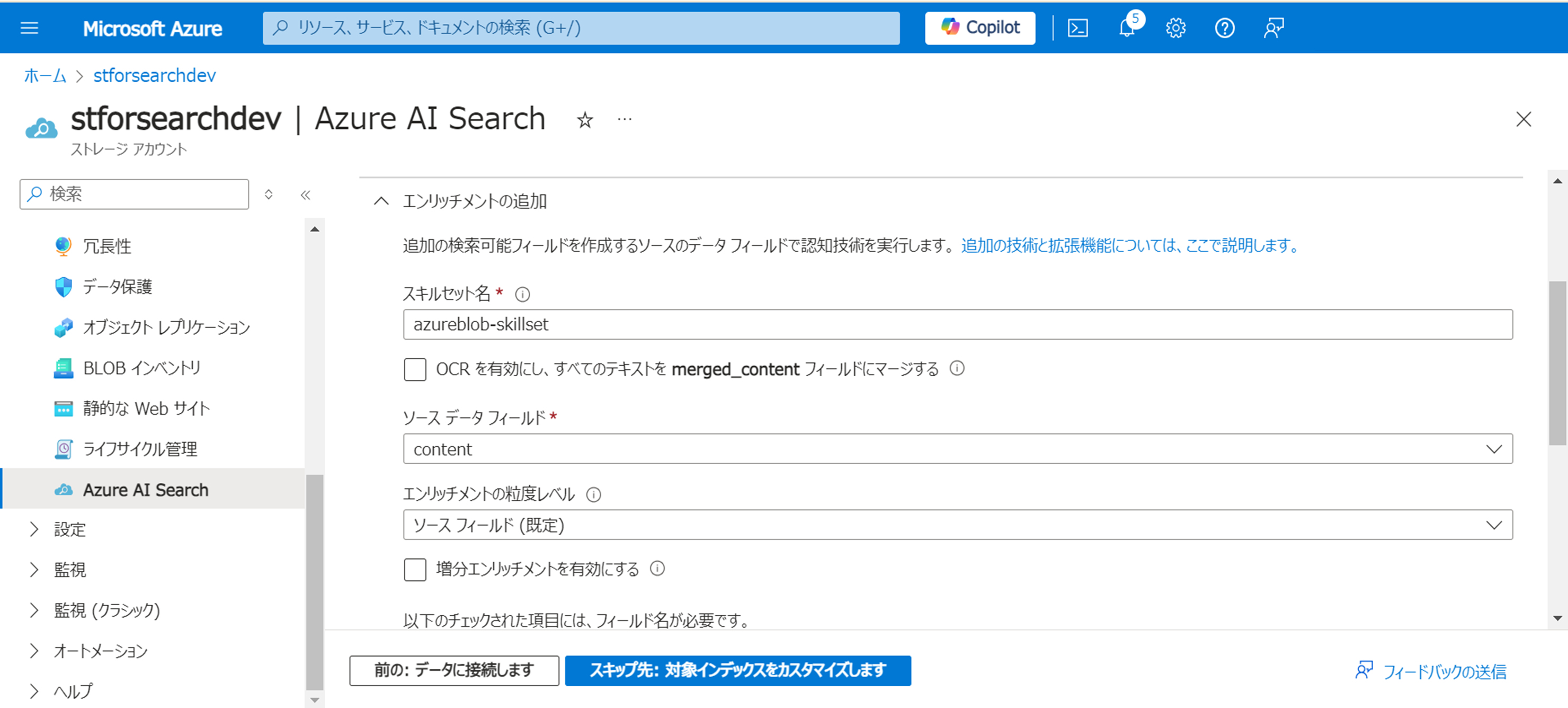This screenshot has width=1568, height=708.
Task: Click the sidebar Azure AI Search cloud icon
Action: click(64, 490)
